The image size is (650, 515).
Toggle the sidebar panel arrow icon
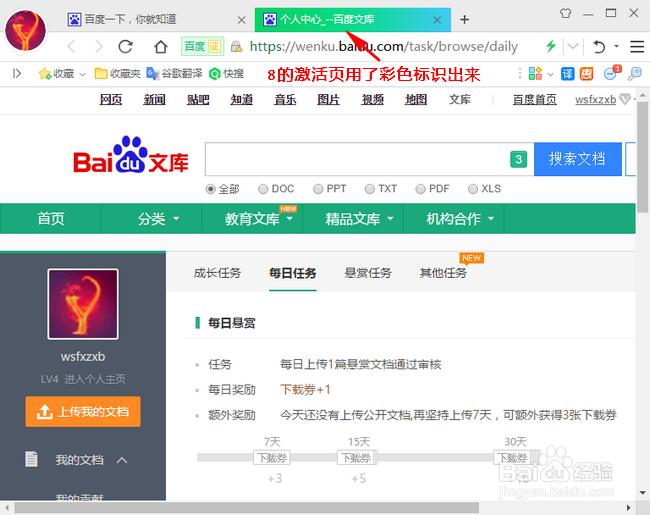(x=17, y=74)
